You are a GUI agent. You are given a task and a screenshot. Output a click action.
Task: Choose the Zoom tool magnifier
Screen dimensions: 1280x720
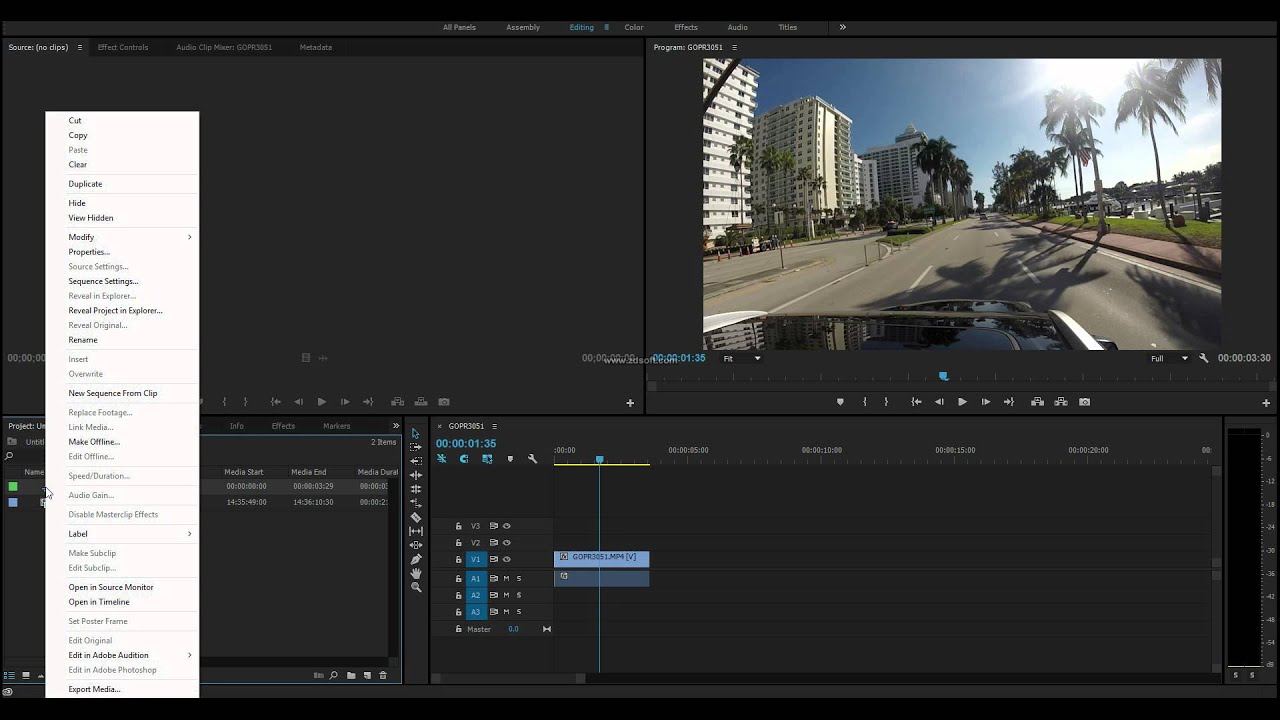pos(416,587)
